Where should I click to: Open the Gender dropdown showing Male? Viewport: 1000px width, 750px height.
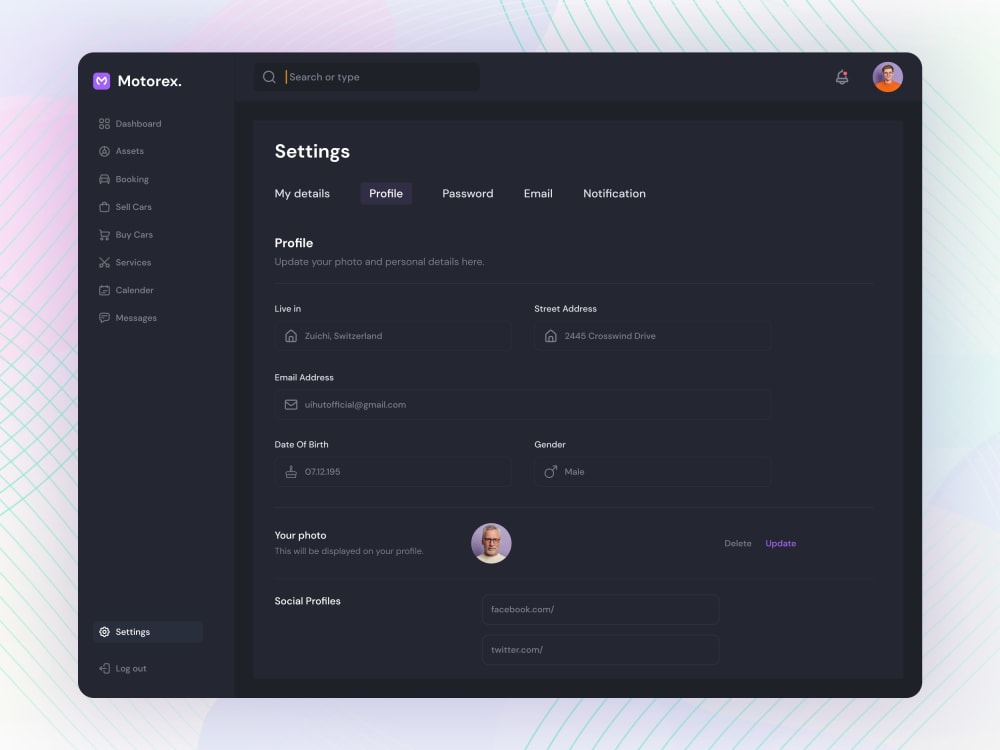pos(651,471)
